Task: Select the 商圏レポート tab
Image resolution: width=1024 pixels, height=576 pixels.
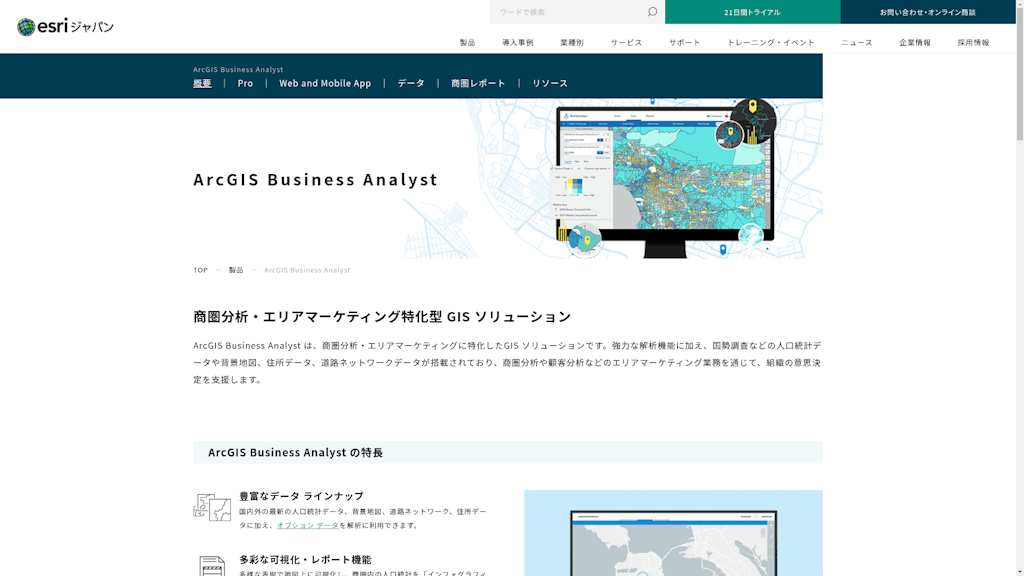Action: (x=478, y=83)
